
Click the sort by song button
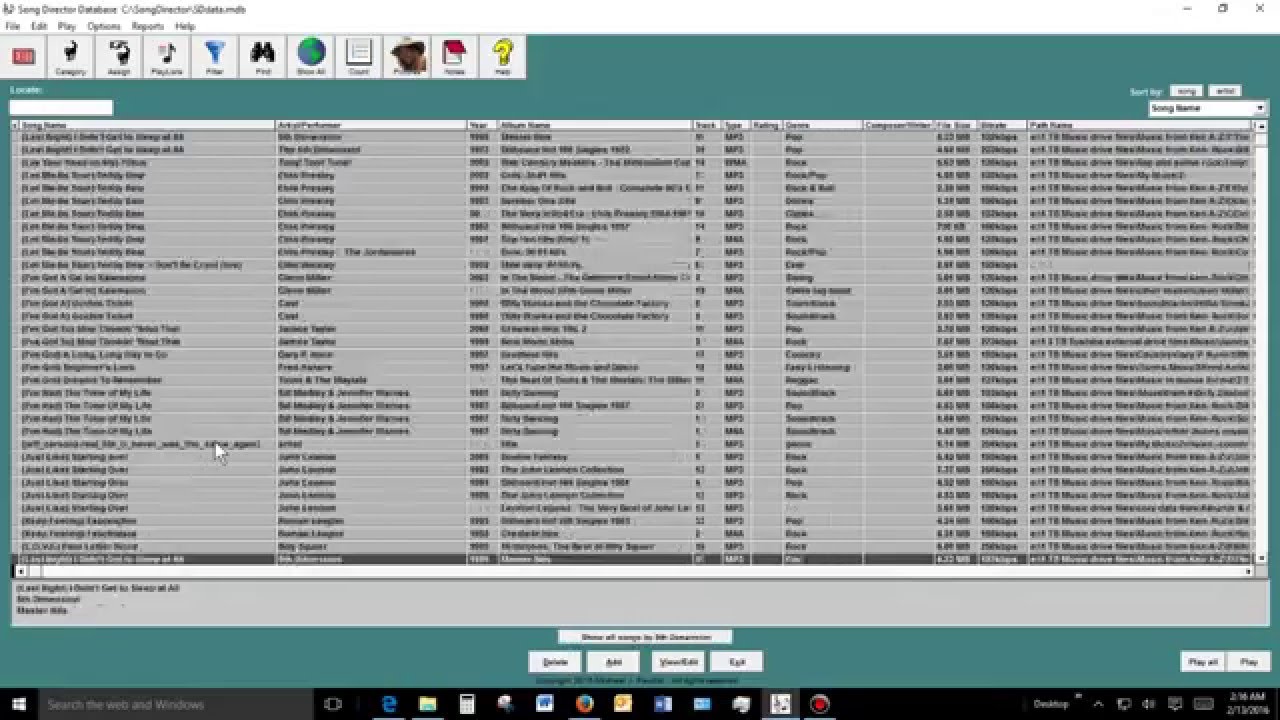point(1186,91)
